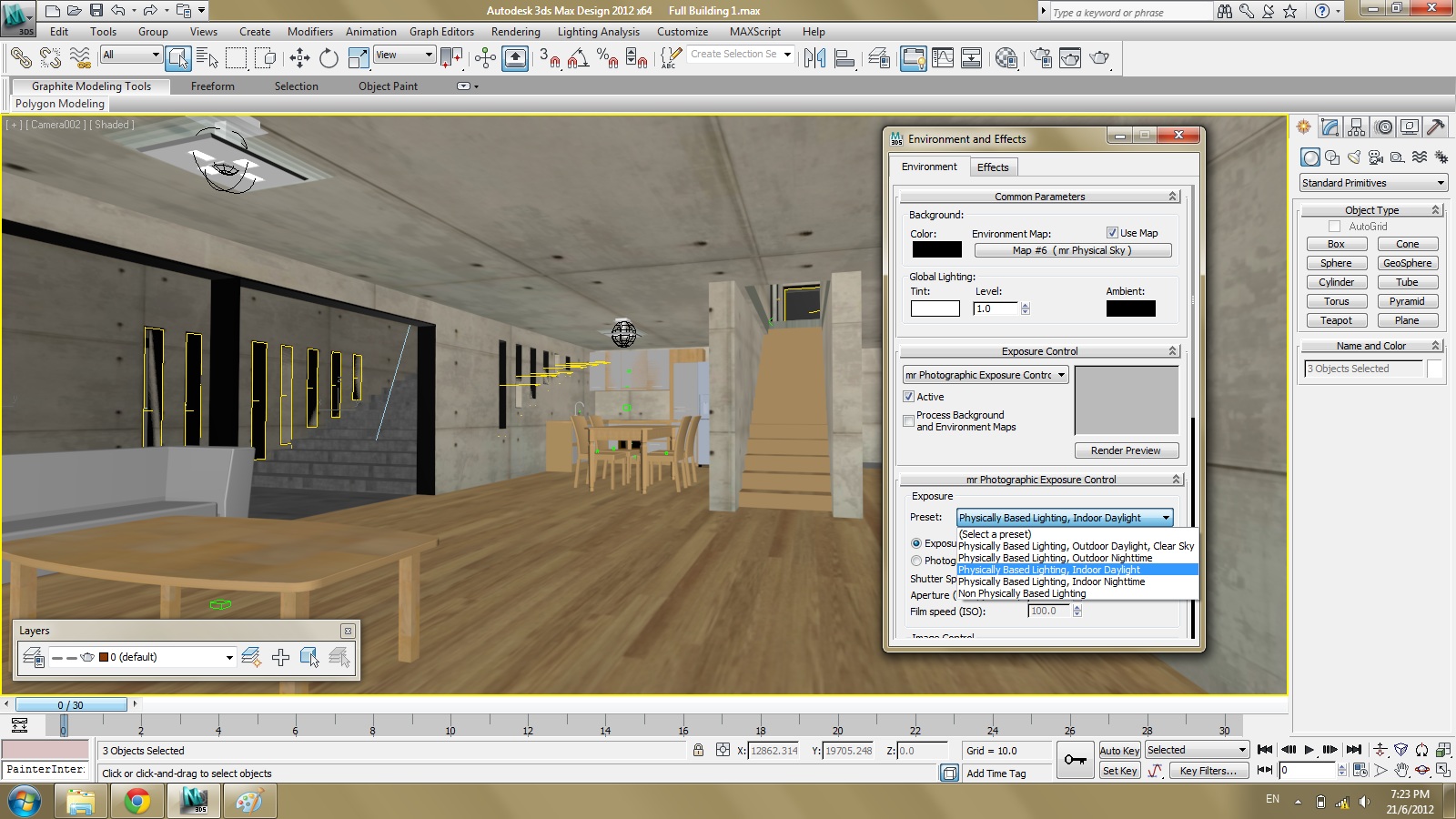1456x819 pixels.
Task: Activate the Select Object tool
Action: coord(178,58)
